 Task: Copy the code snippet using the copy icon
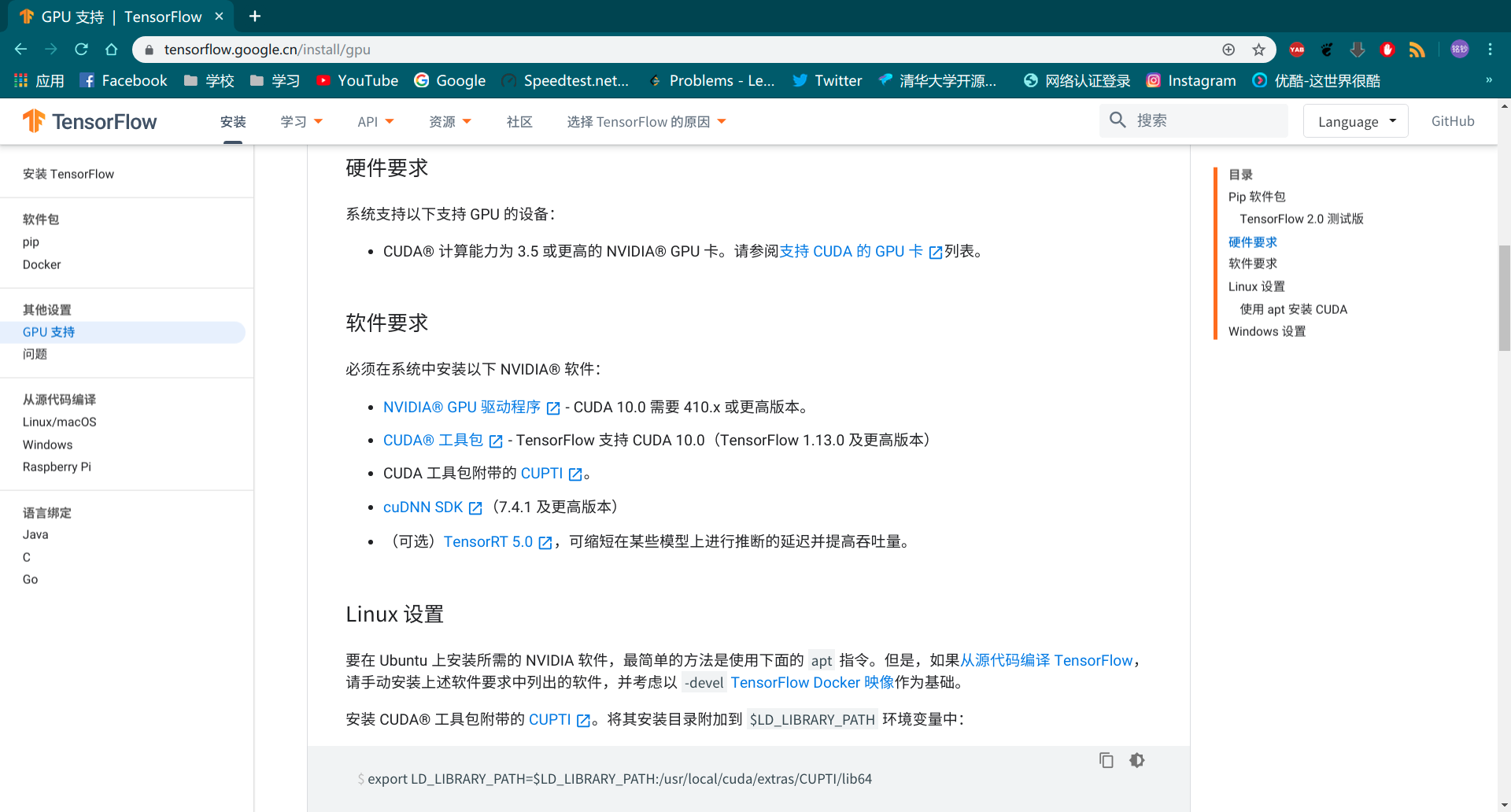coord(1106,760)
